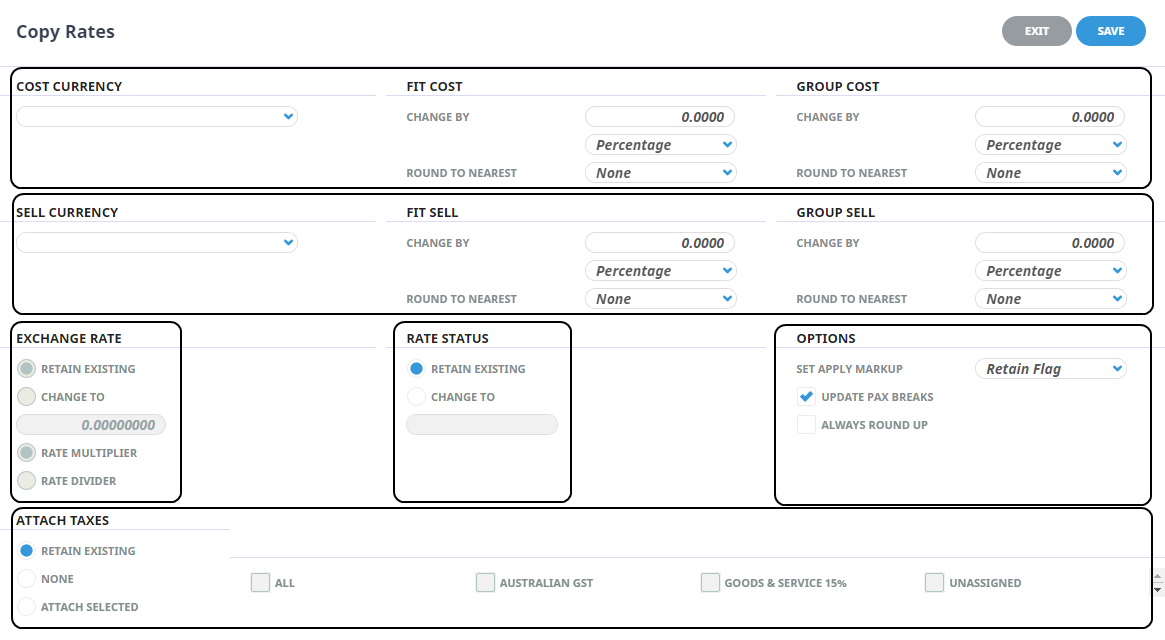Screen dimensions: 1165x640
Task: Click FIT Cost Change By value field
Action: click(x=660, y=117)
